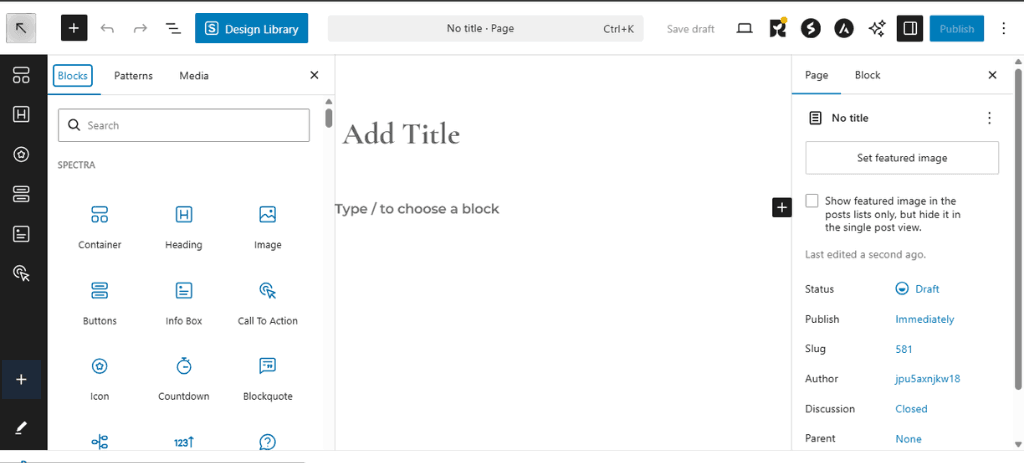The height and width of the screenshot is (463, 1024).
Task: Switch to the Block tab in settings
Action: [867, 75]
